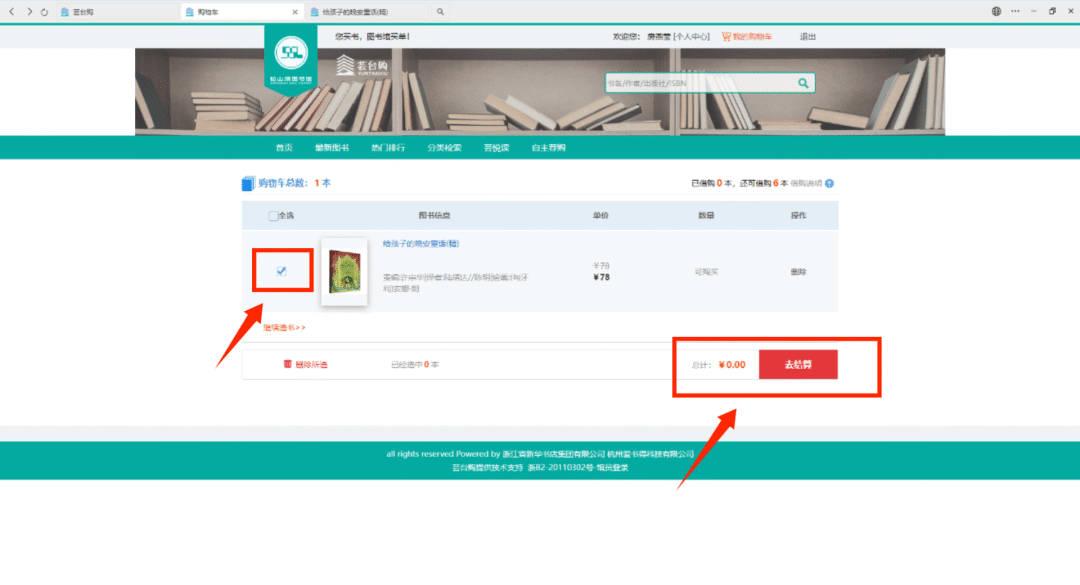Image resolution: width=1080 pixels, height=585 pixels.
Task: Open the 给孩子的晚安童谣(精) book title link
Action: 421,243
